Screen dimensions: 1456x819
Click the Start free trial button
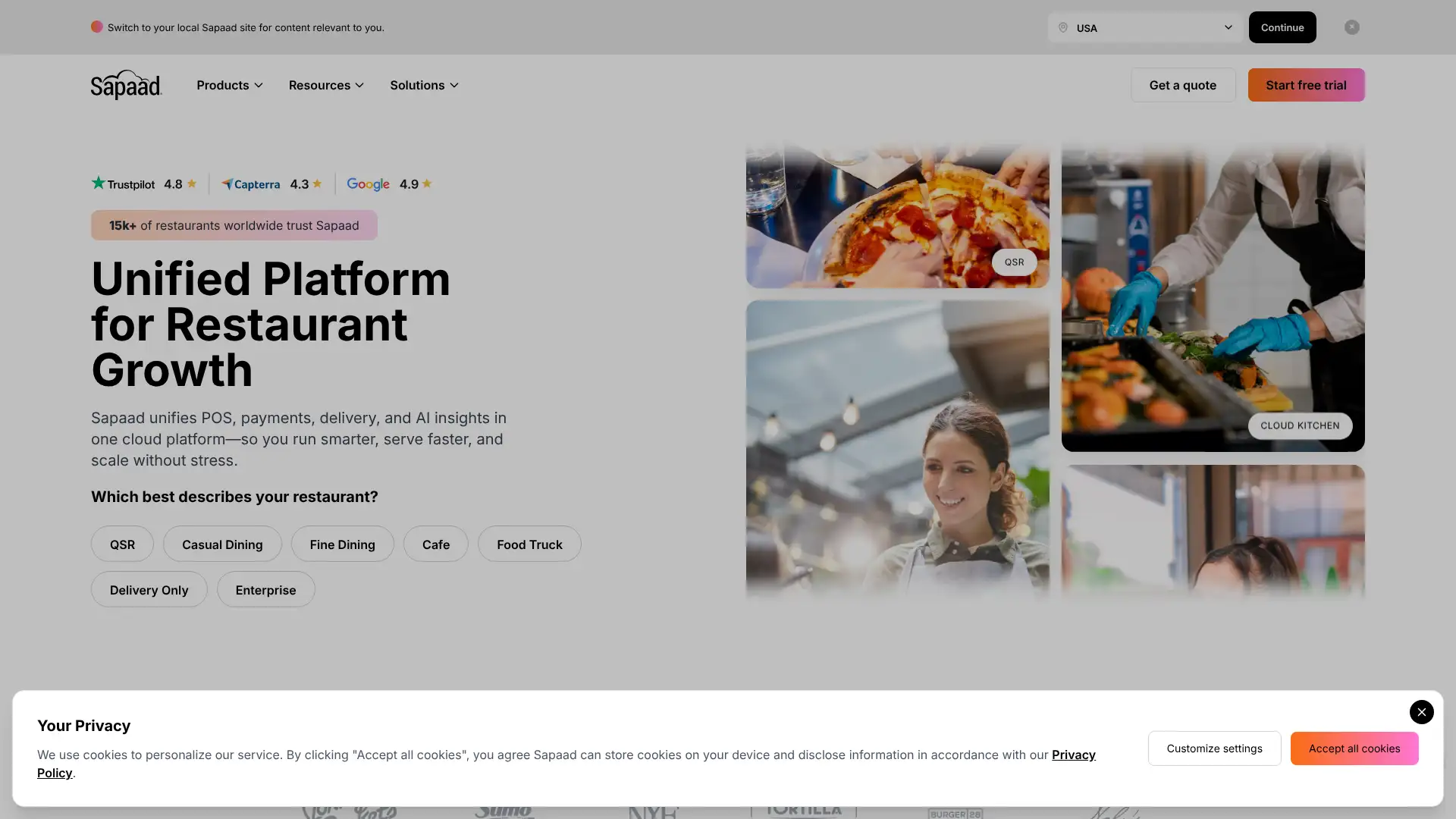(x=1306, y=85)
